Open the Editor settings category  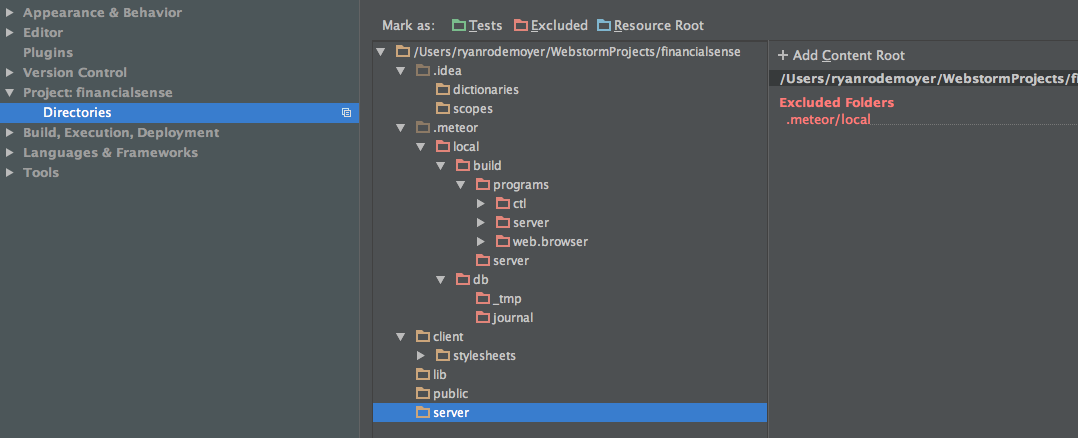click(43, 32)
